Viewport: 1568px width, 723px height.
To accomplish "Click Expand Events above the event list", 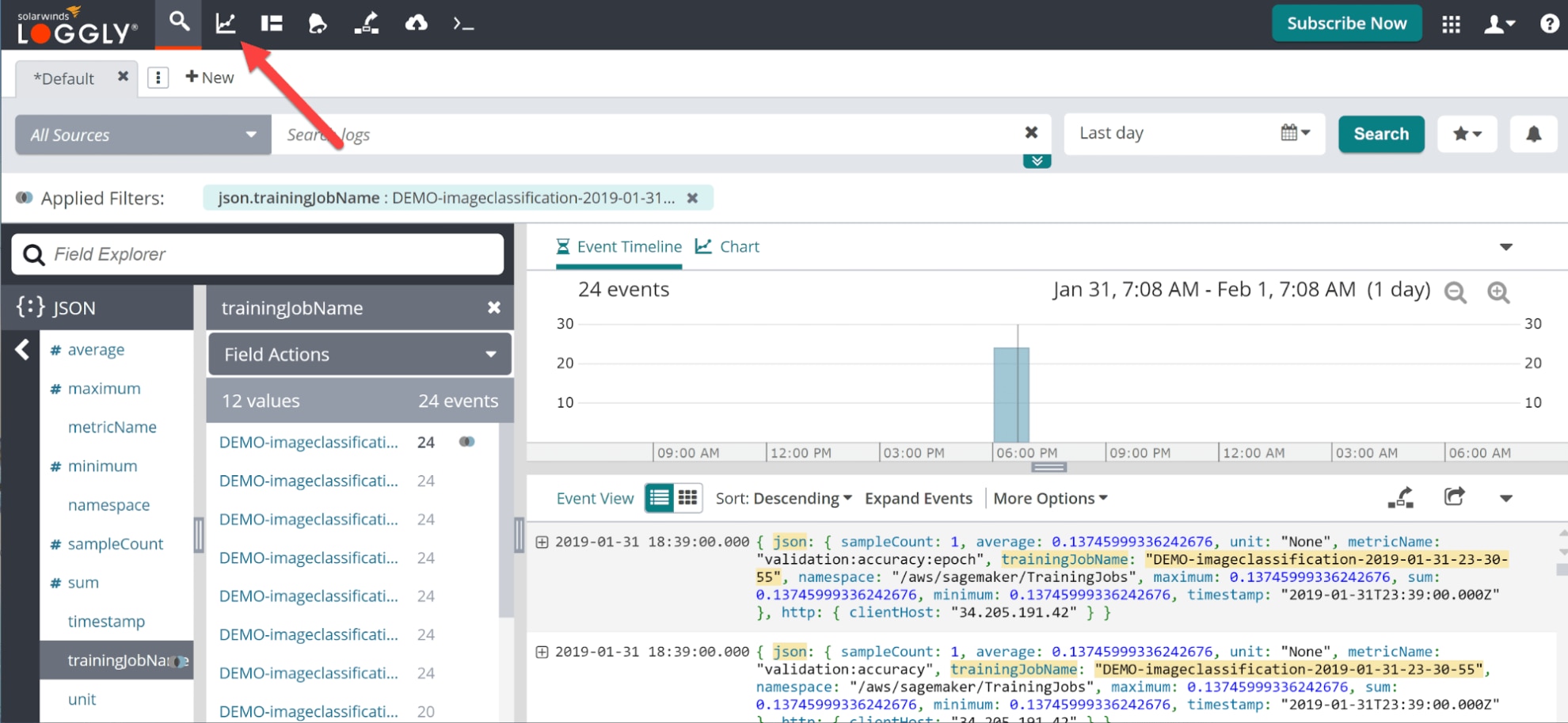I will pyautogui.click(x=918, y=497).
